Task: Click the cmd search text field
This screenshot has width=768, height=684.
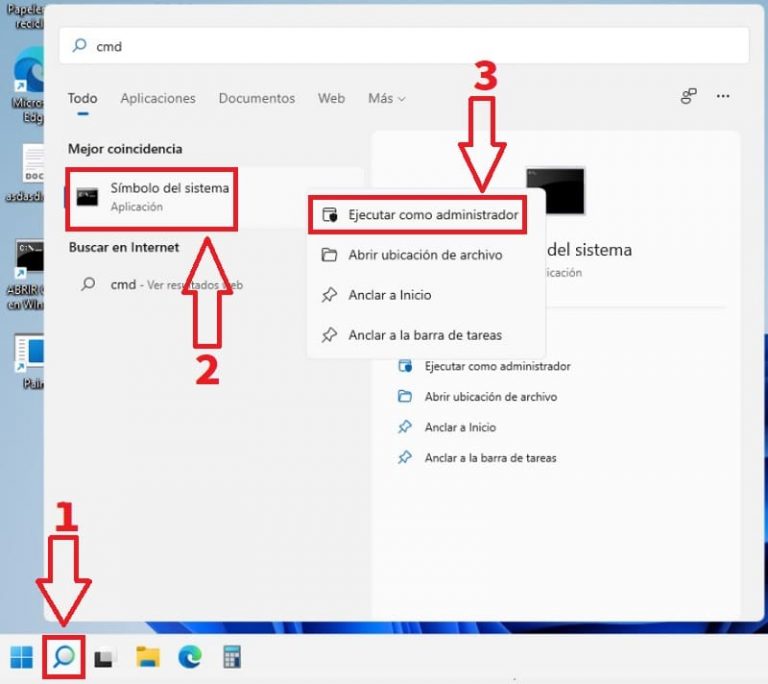Action: (x=400, y=46)
